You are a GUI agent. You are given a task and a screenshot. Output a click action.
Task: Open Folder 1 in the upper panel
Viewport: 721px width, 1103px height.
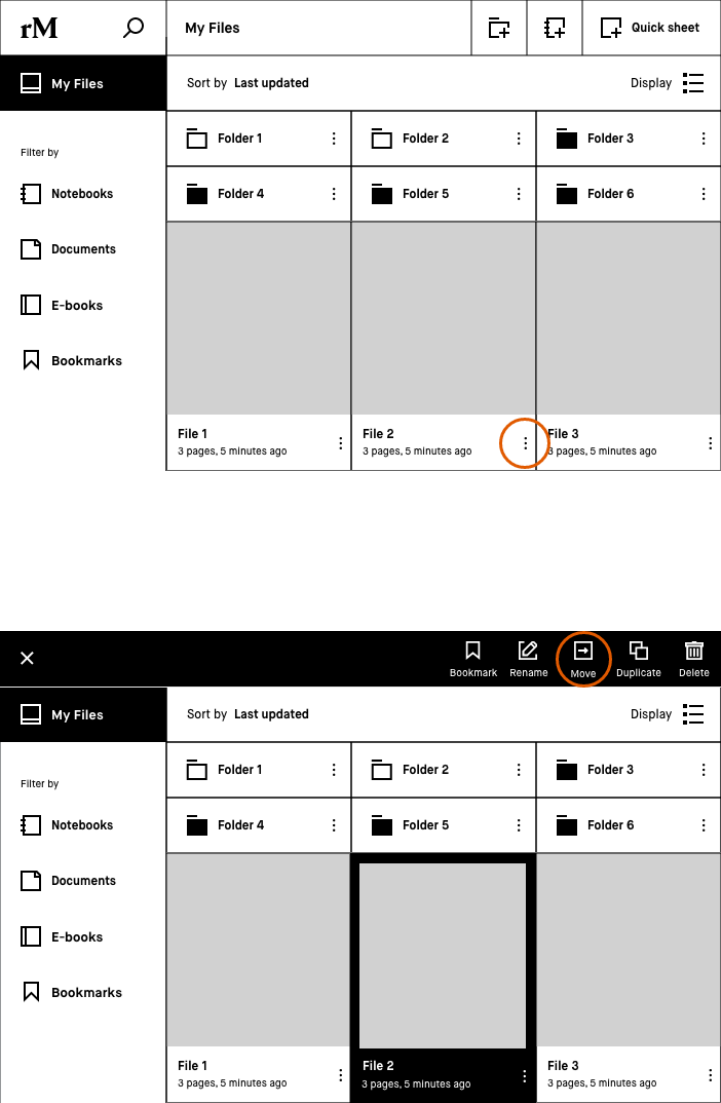(x=258, y=139)
